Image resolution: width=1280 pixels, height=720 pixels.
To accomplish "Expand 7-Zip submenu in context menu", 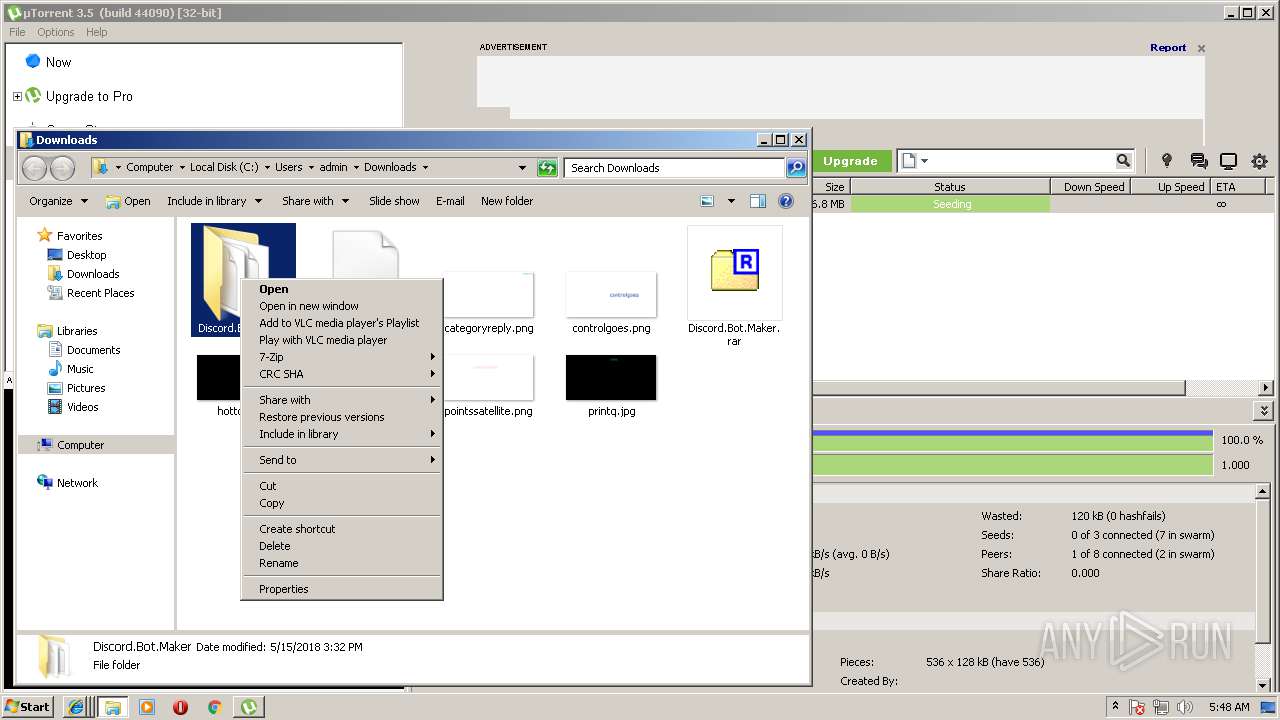I will (342, 357).
